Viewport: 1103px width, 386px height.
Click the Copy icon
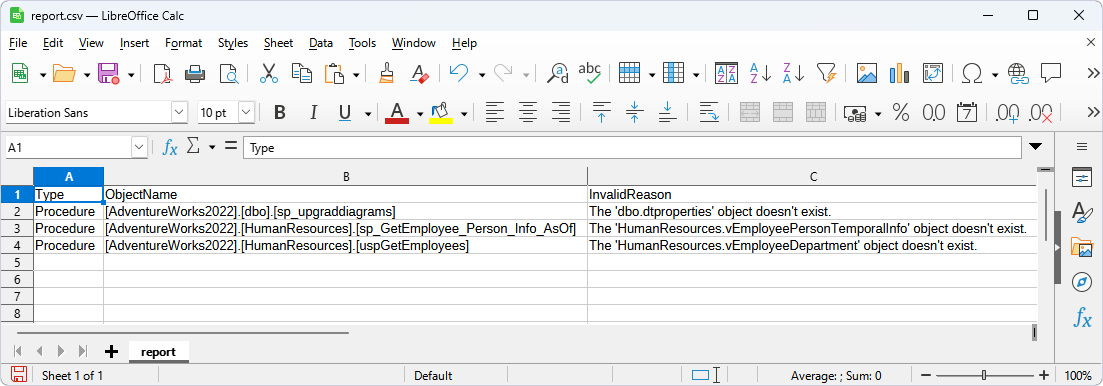coord(301,73)
